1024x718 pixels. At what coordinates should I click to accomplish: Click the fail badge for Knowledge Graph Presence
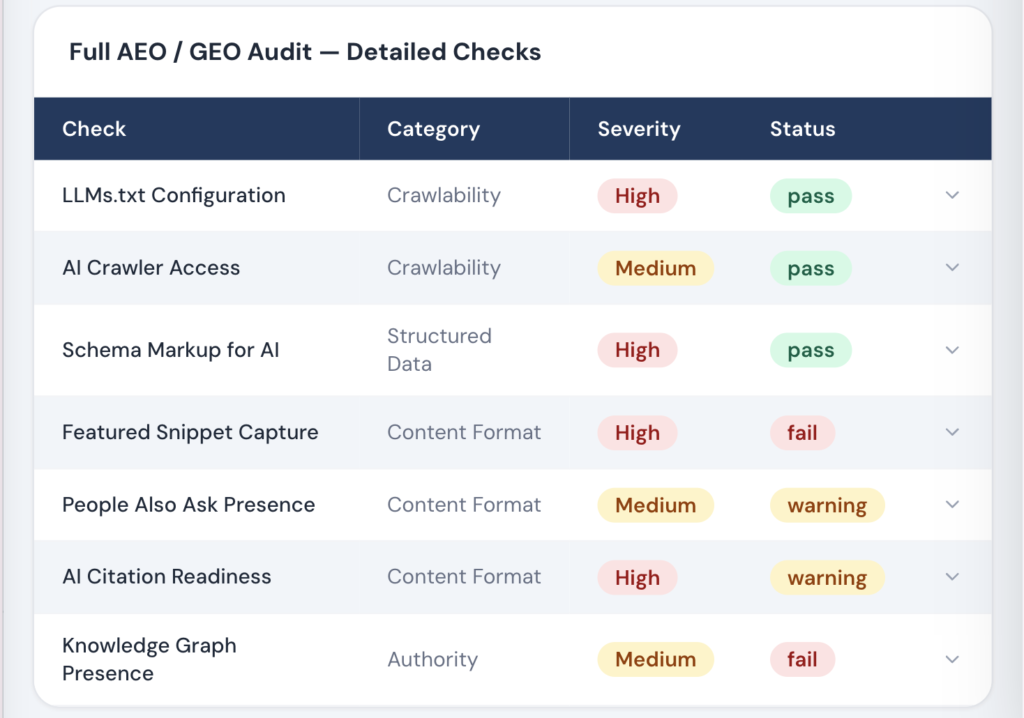[x=803, y=659]
